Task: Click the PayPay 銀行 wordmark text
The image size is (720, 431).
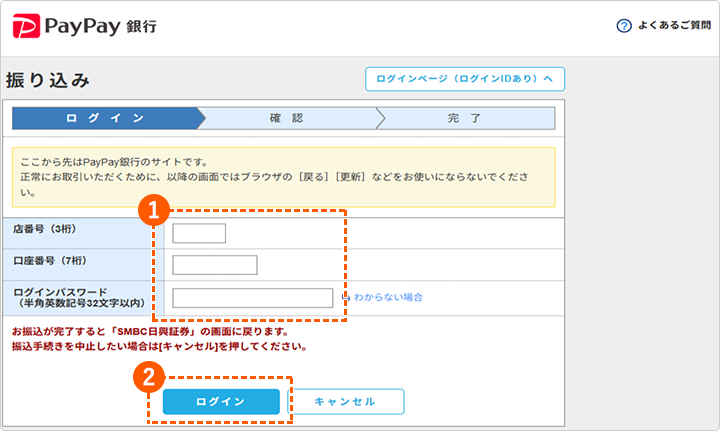Action: point(101,26)
